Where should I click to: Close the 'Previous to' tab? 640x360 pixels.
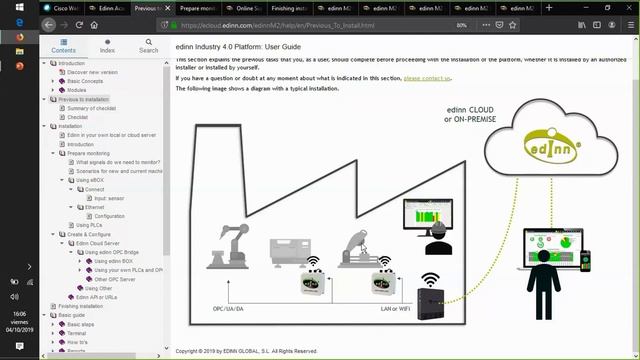[x=168, y=8]
